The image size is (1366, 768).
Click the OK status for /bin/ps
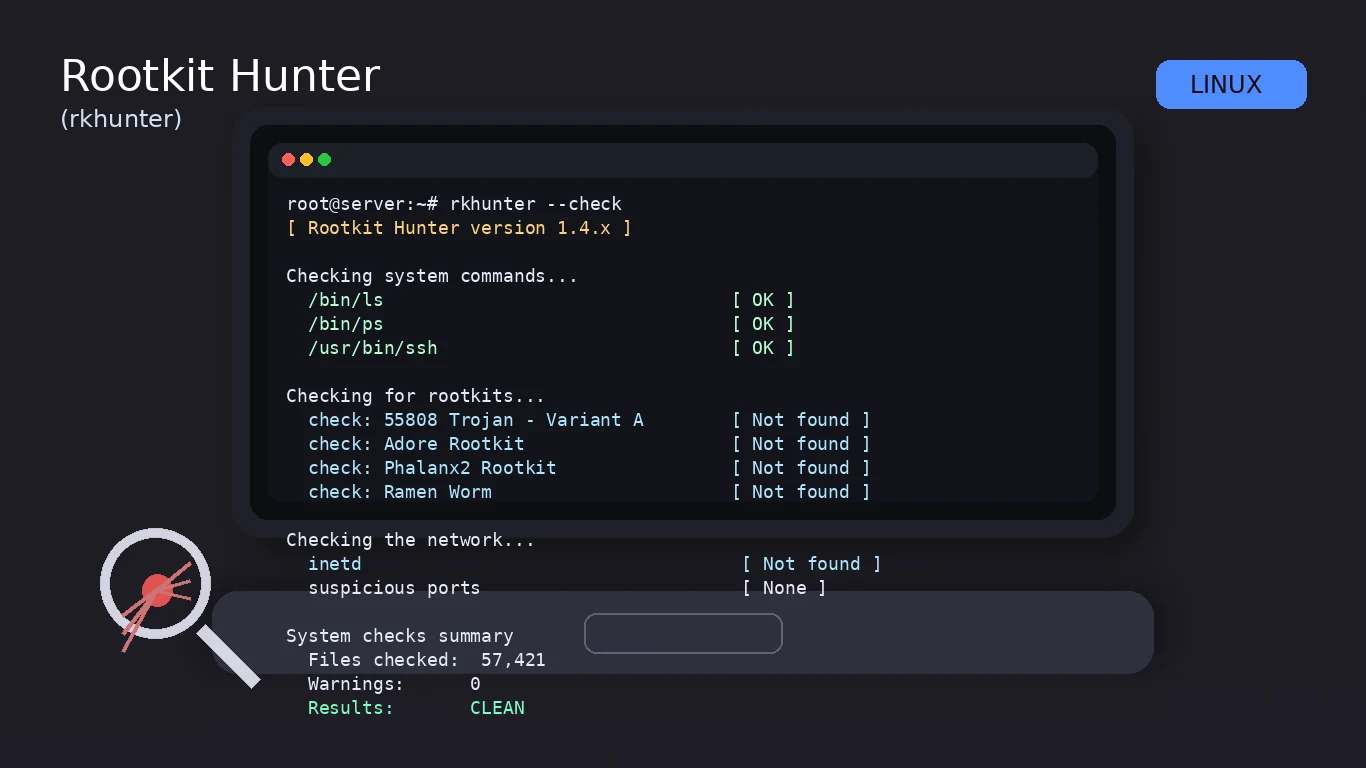click(x=763, y=324)
